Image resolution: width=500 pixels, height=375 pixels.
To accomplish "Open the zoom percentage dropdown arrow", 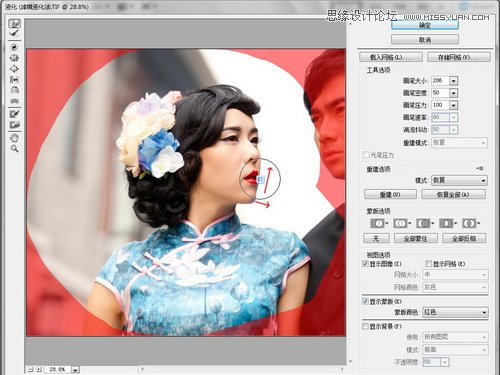I will click(76, 369).
